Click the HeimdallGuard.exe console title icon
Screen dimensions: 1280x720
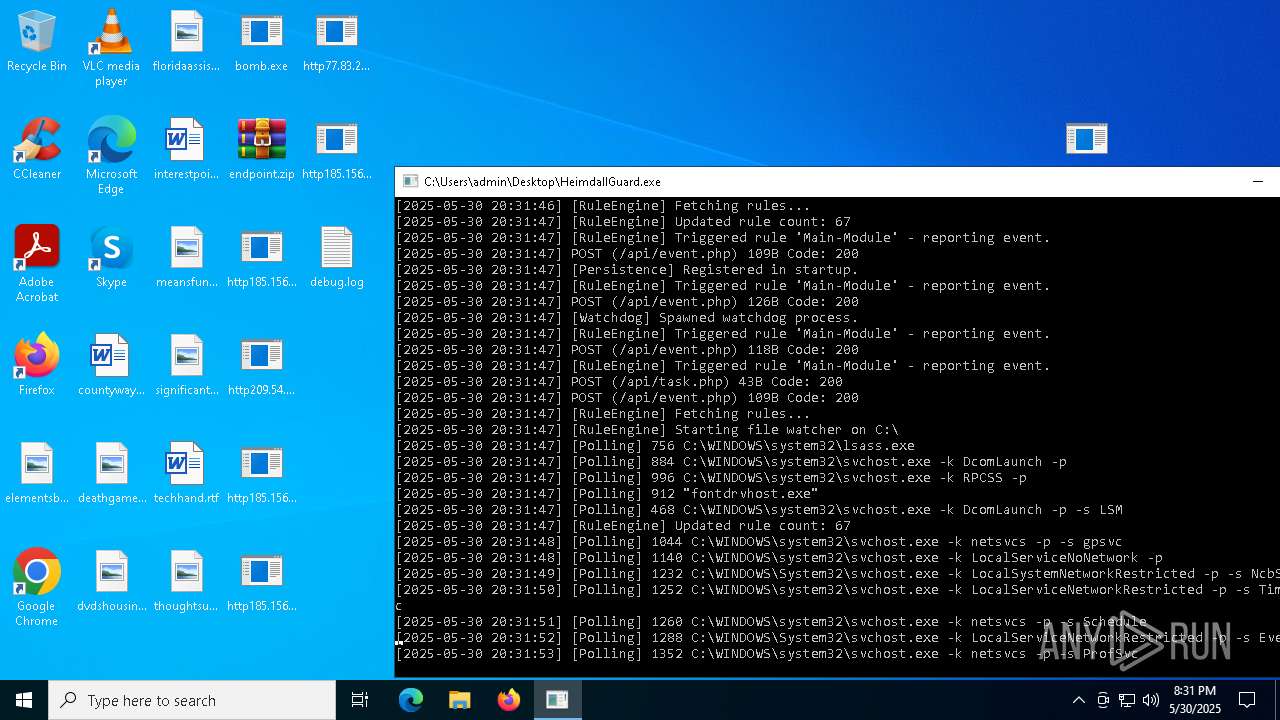410,182
